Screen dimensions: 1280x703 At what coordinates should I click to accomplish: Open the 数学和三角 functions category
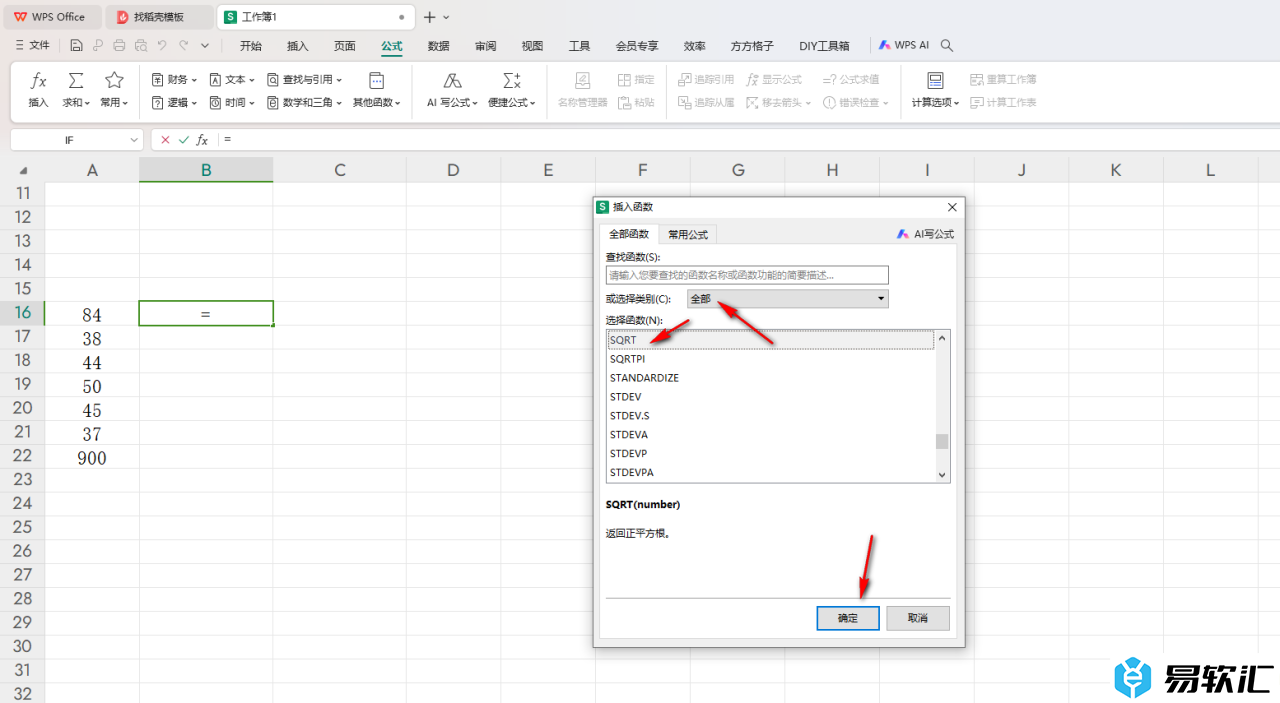tap(305, 102)
